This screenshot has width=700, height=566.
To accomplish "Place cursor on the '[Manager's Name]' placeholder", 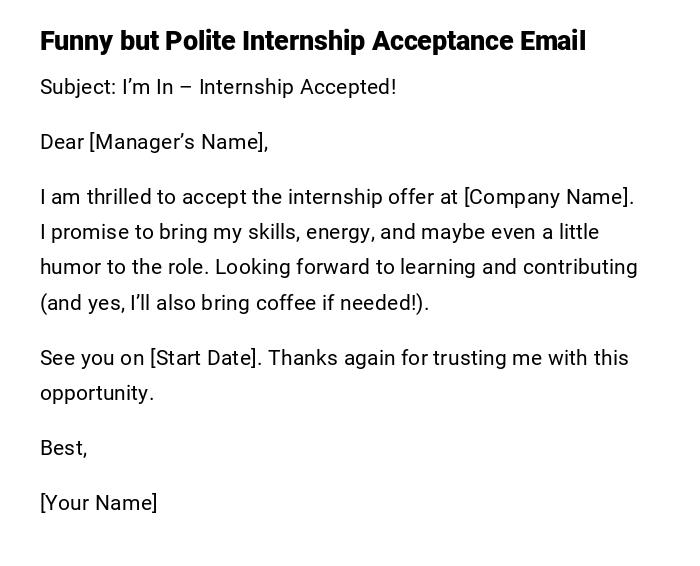I will pos(178,142).
